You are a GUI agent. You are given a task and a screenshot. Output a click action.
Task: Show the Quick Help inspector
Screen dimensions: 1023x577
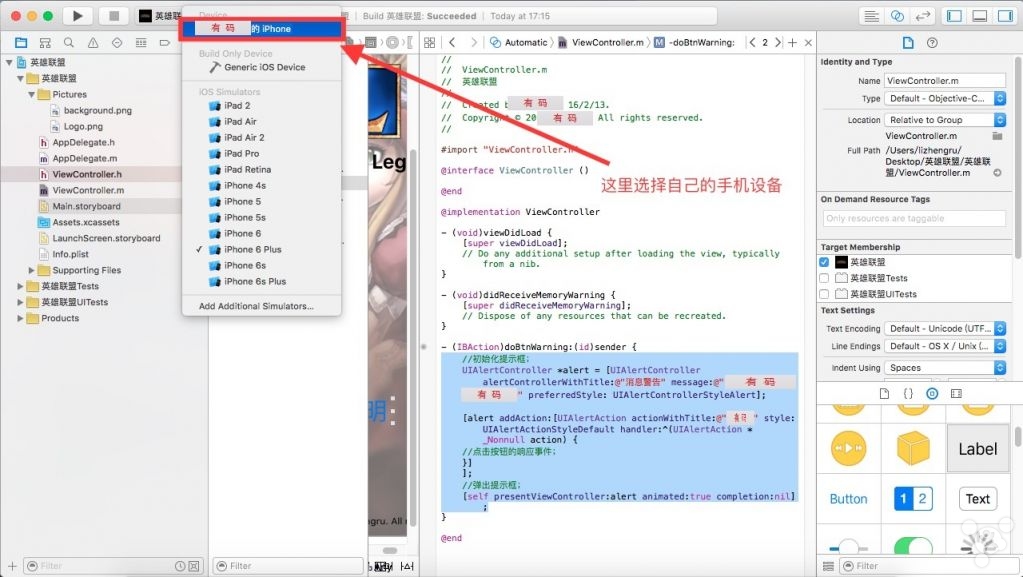[932, 43]
